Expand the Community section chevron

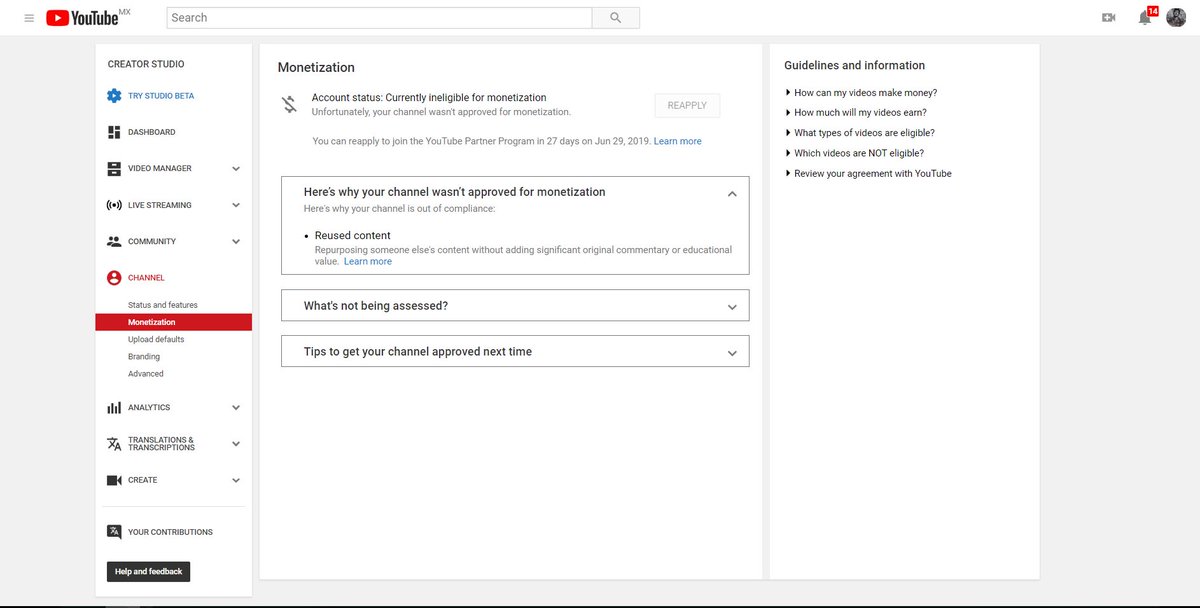click(x=236, y=241)
